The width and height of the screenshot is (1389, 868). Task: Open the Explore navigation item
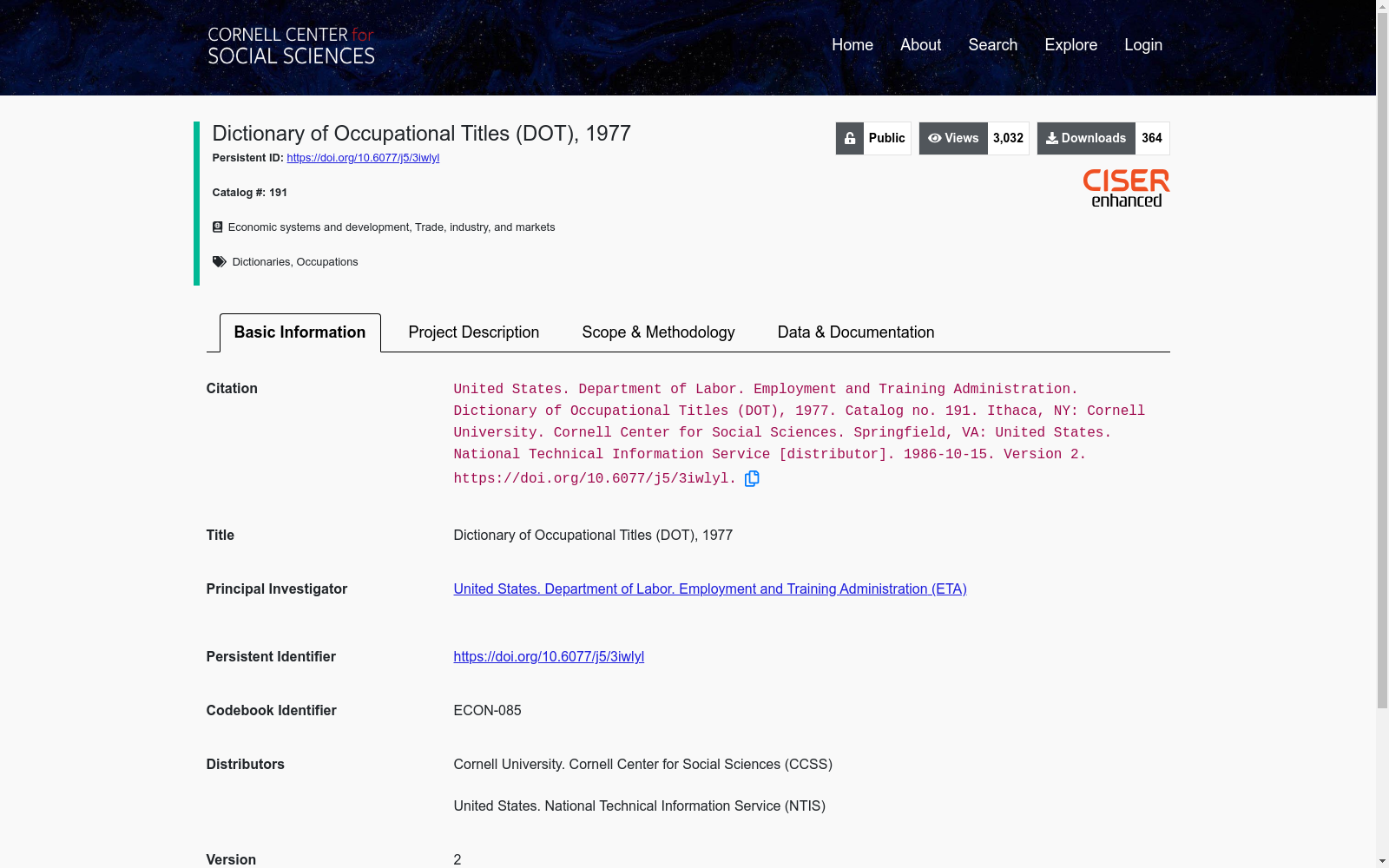pos(1070,44)
